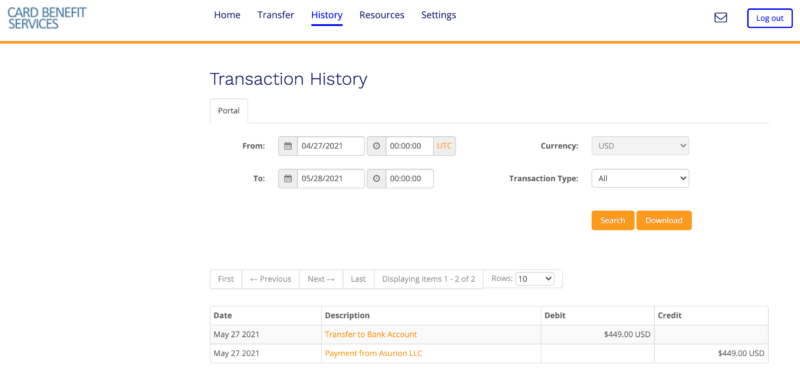Click the To time field
Screen dimensions: 800x373
410,179
